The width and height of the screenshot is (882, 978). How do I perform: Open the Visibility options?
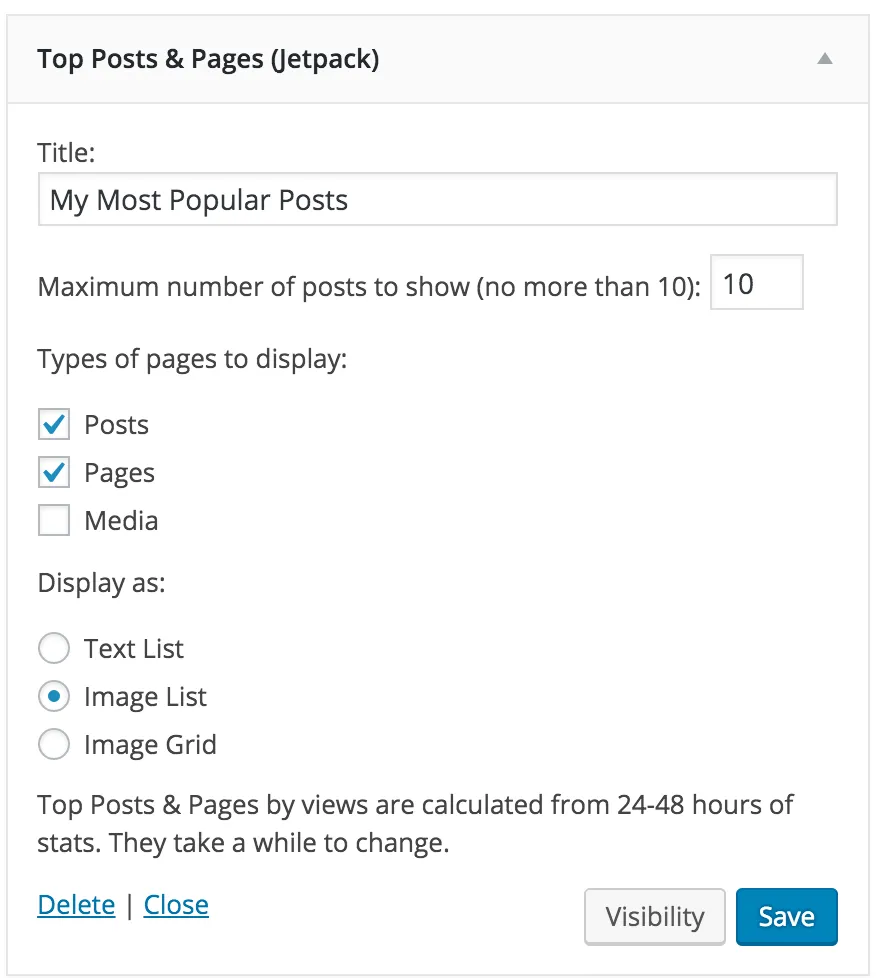655,916
